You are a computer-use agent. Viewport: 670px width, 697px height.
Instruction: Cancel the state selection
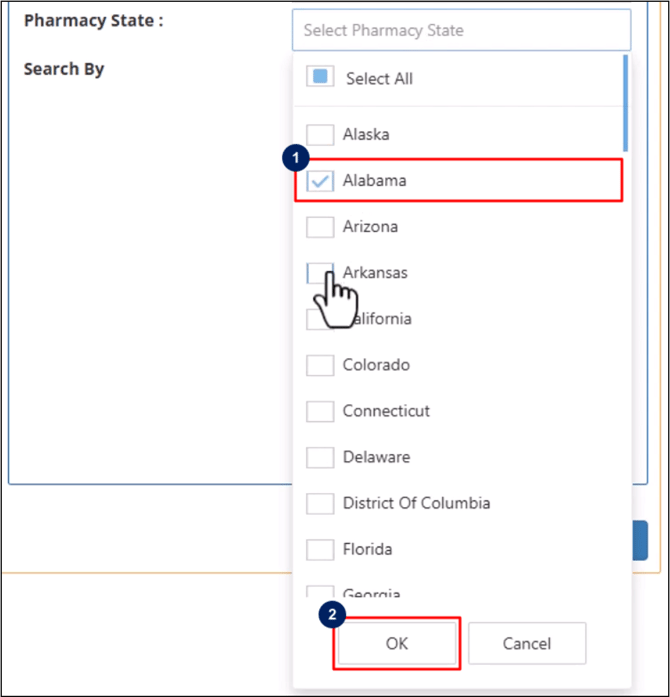click(x=526, y=643)
